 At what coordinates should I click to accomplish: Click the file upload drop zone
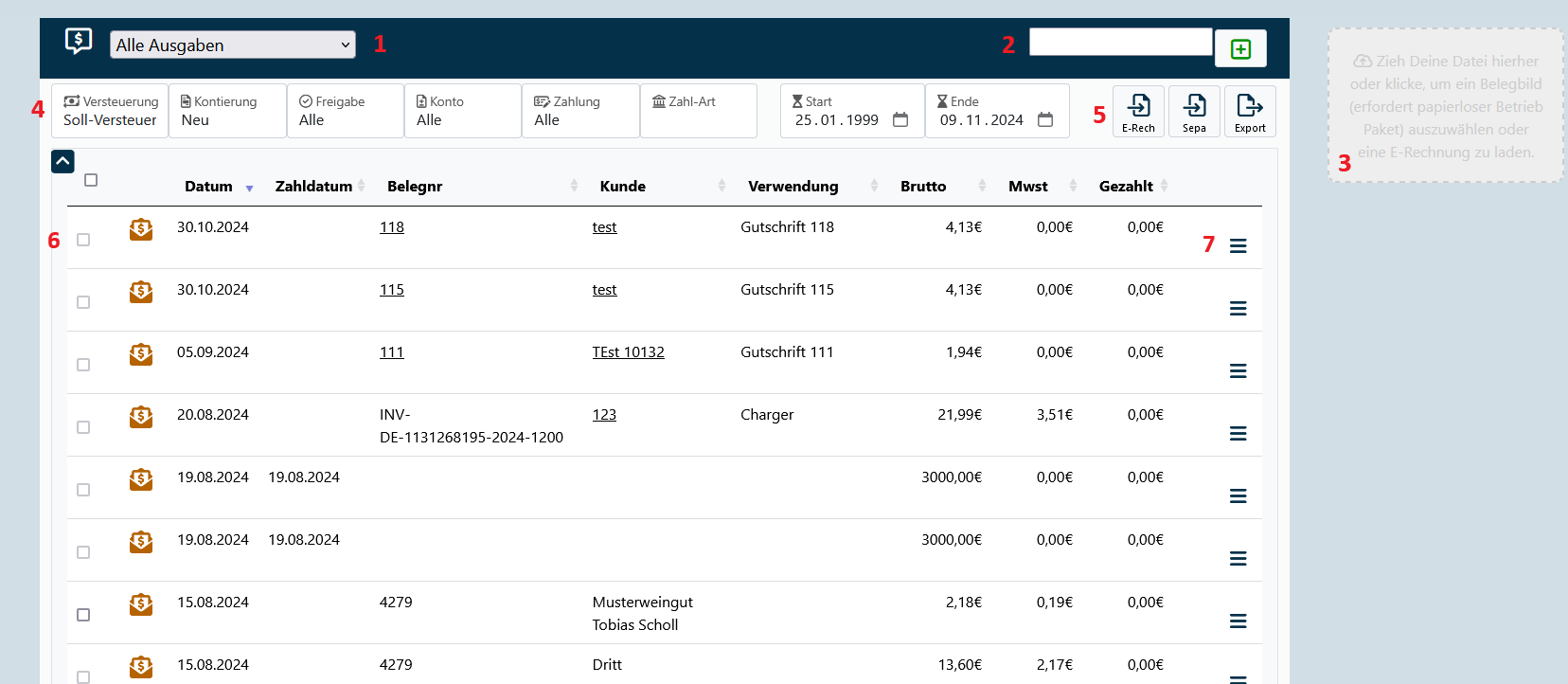click(1445, 106)
